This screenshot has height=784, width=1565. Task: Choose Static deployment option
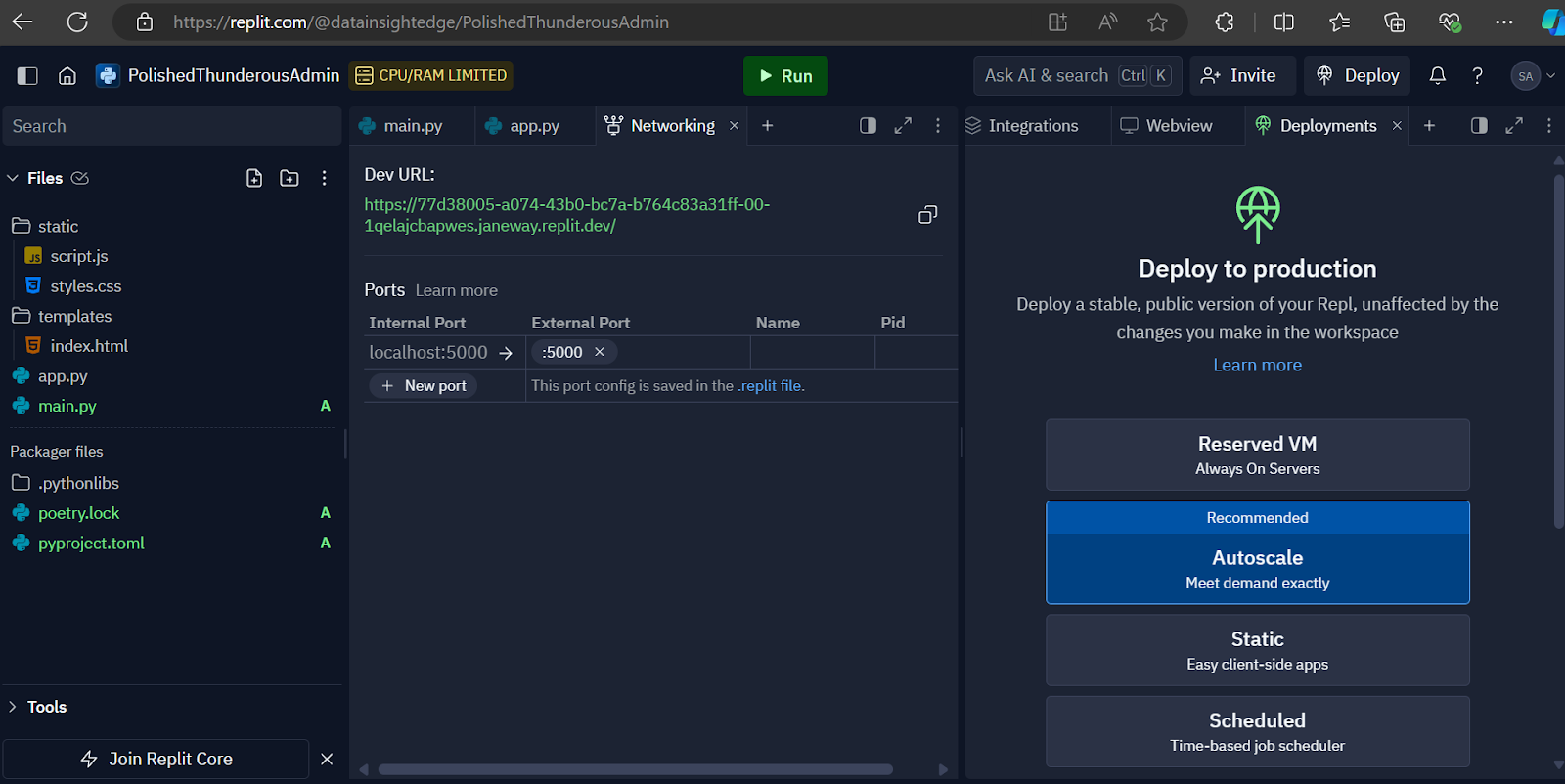(1258, 650)
